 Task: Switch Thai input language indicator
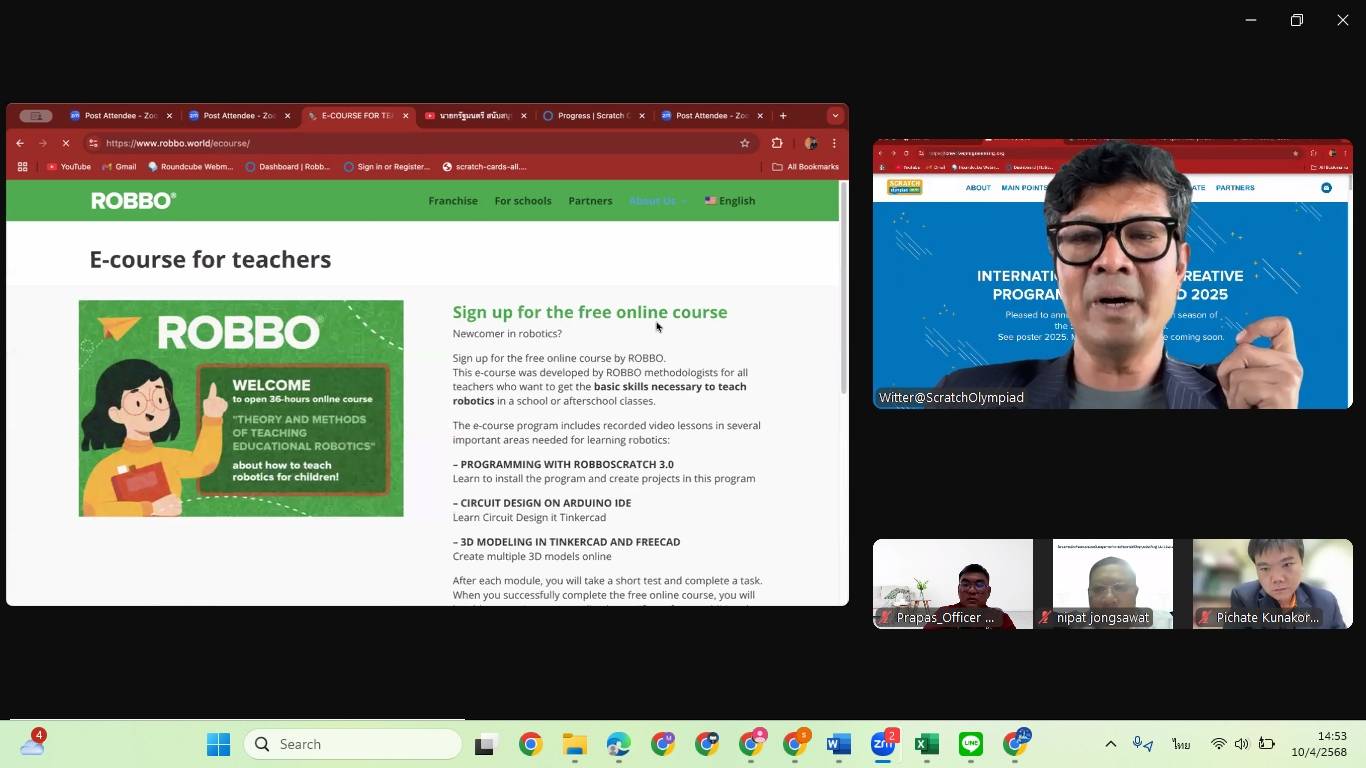pyautogui.click(x=1182, y=744)
